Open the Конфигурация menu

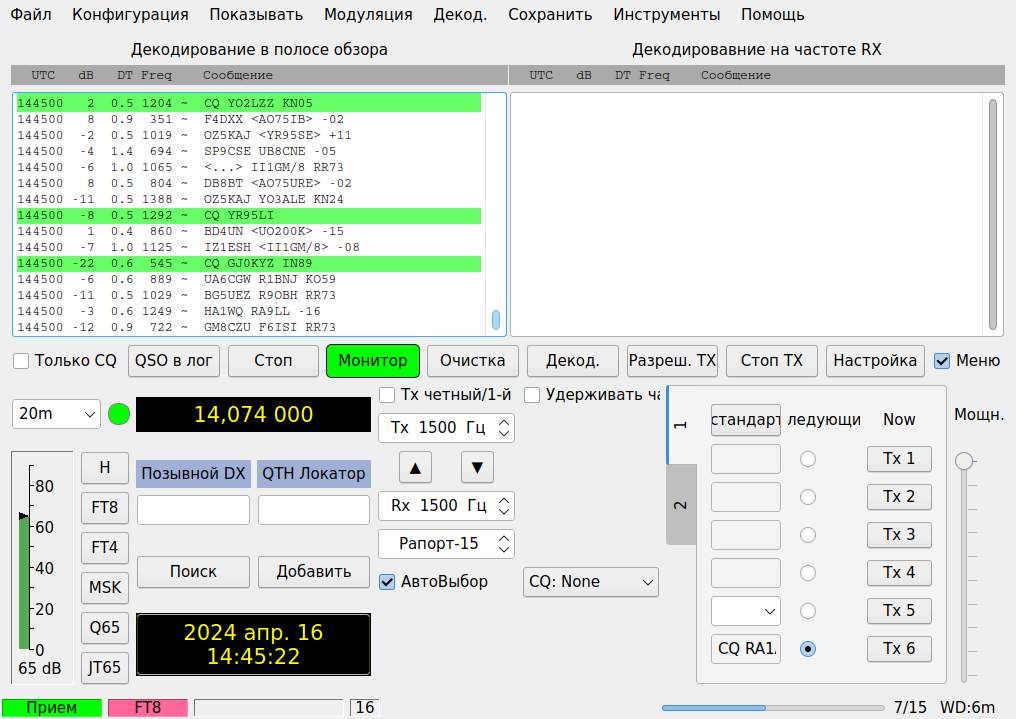click(x=130, y=14)
